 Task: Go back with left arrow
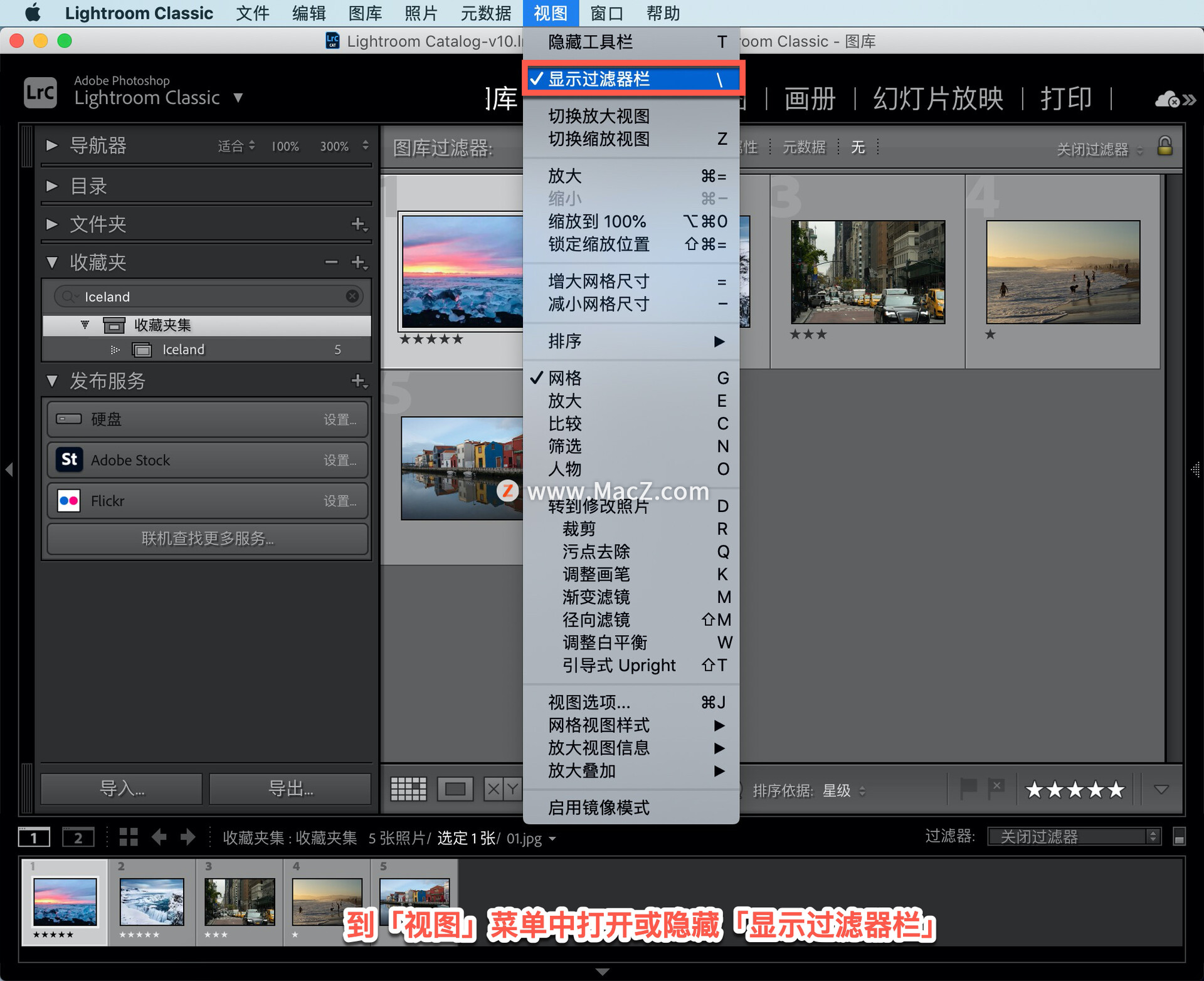pyautogui.click(x=159, y=837)
